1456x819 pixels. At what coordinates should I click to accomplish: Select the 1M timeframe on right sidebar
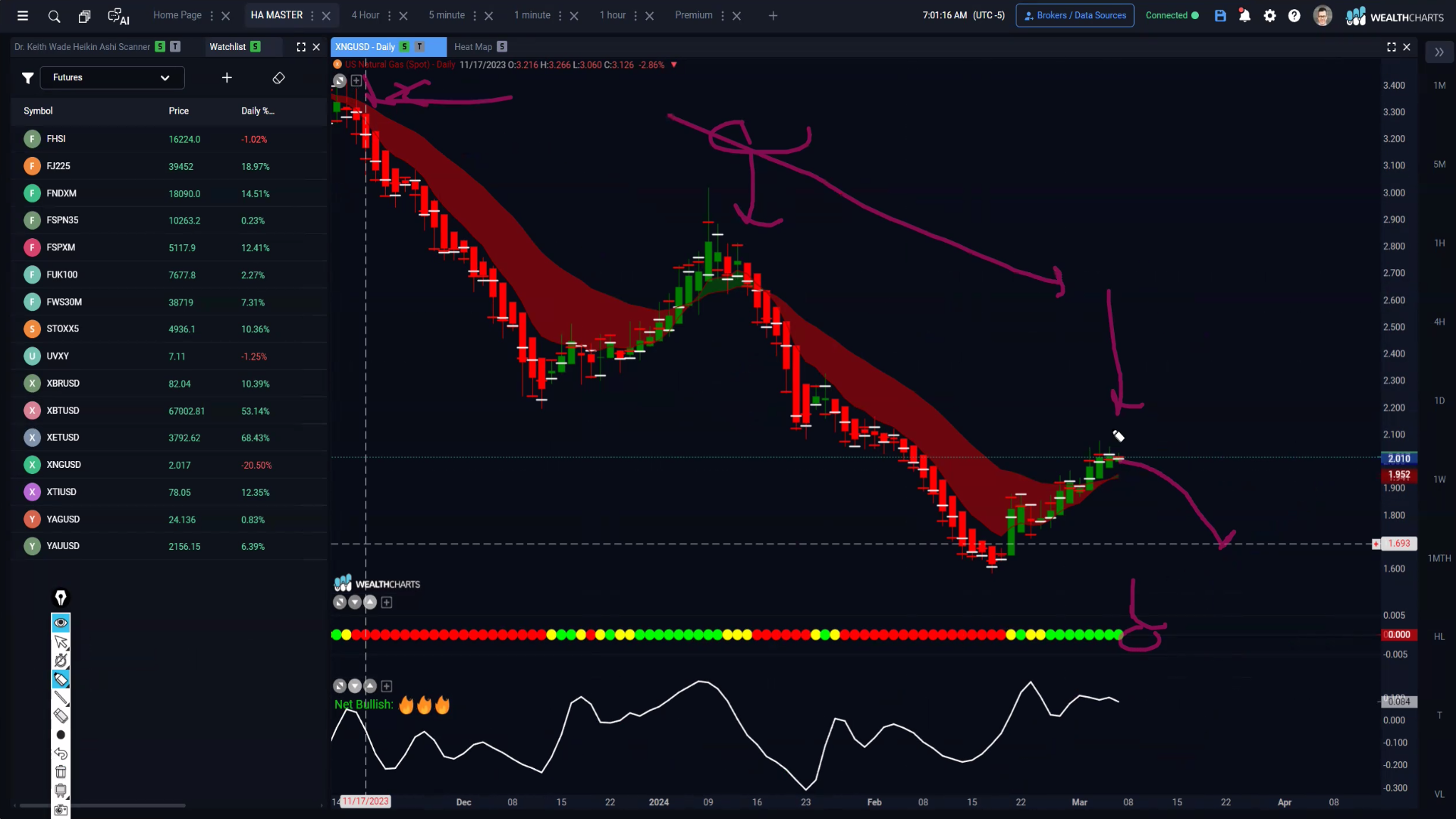click(x=1439, y=86)
